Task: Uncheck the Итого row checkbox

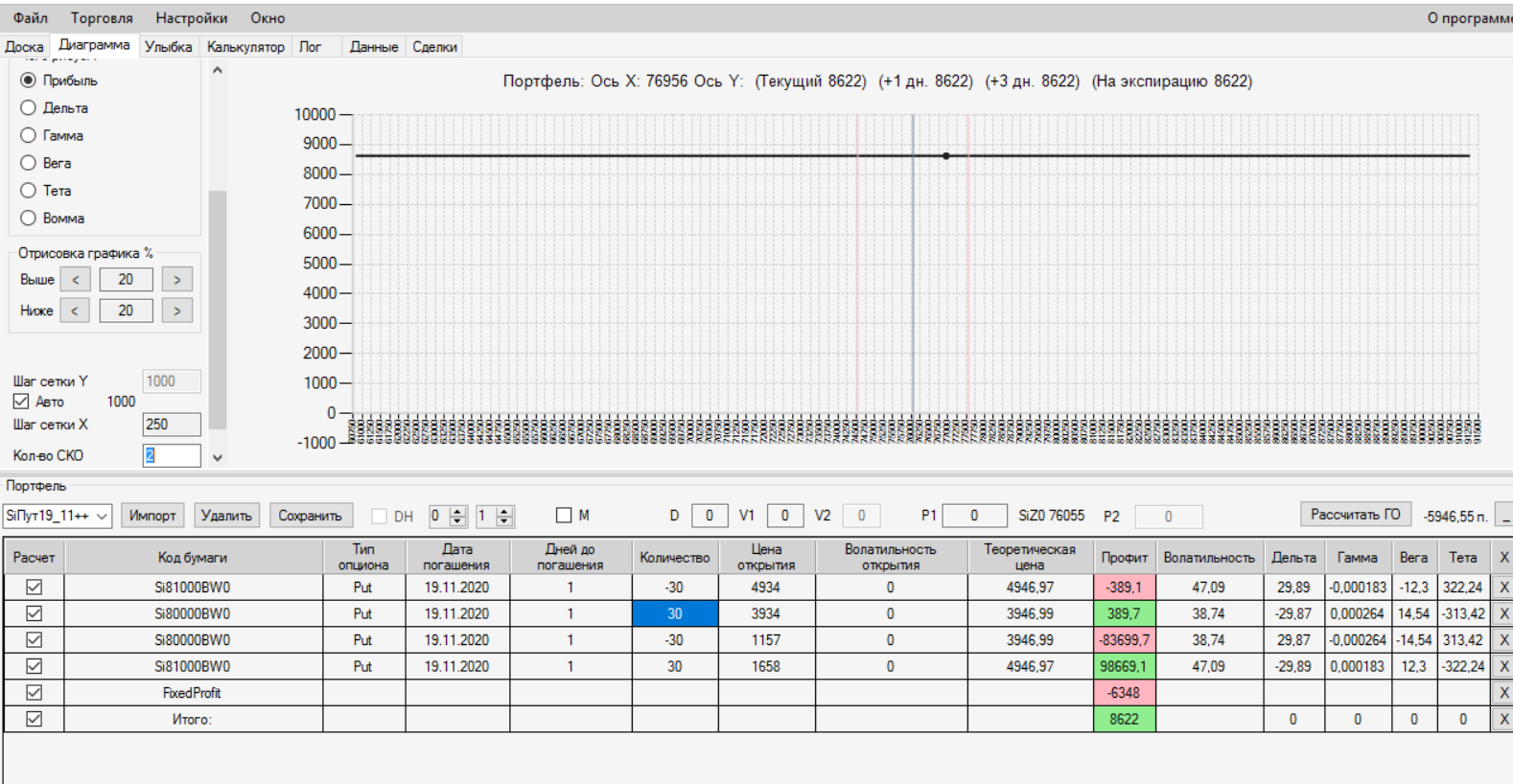Action: pos(35,719)
